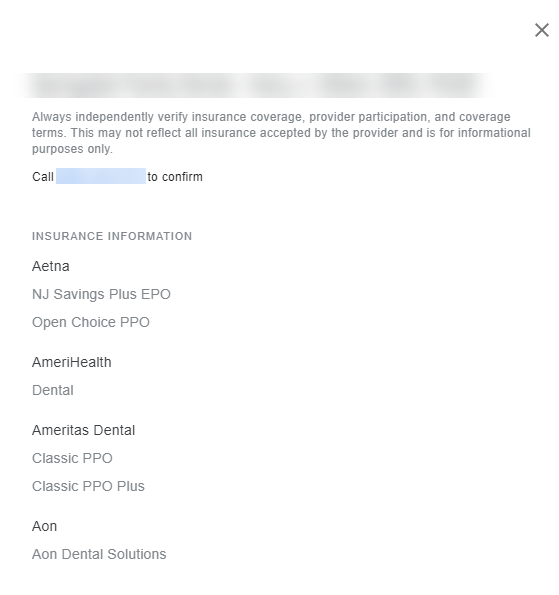Pick the Classic PPO Plus plan
Viewport: 559px width, 595px height.
88,486
